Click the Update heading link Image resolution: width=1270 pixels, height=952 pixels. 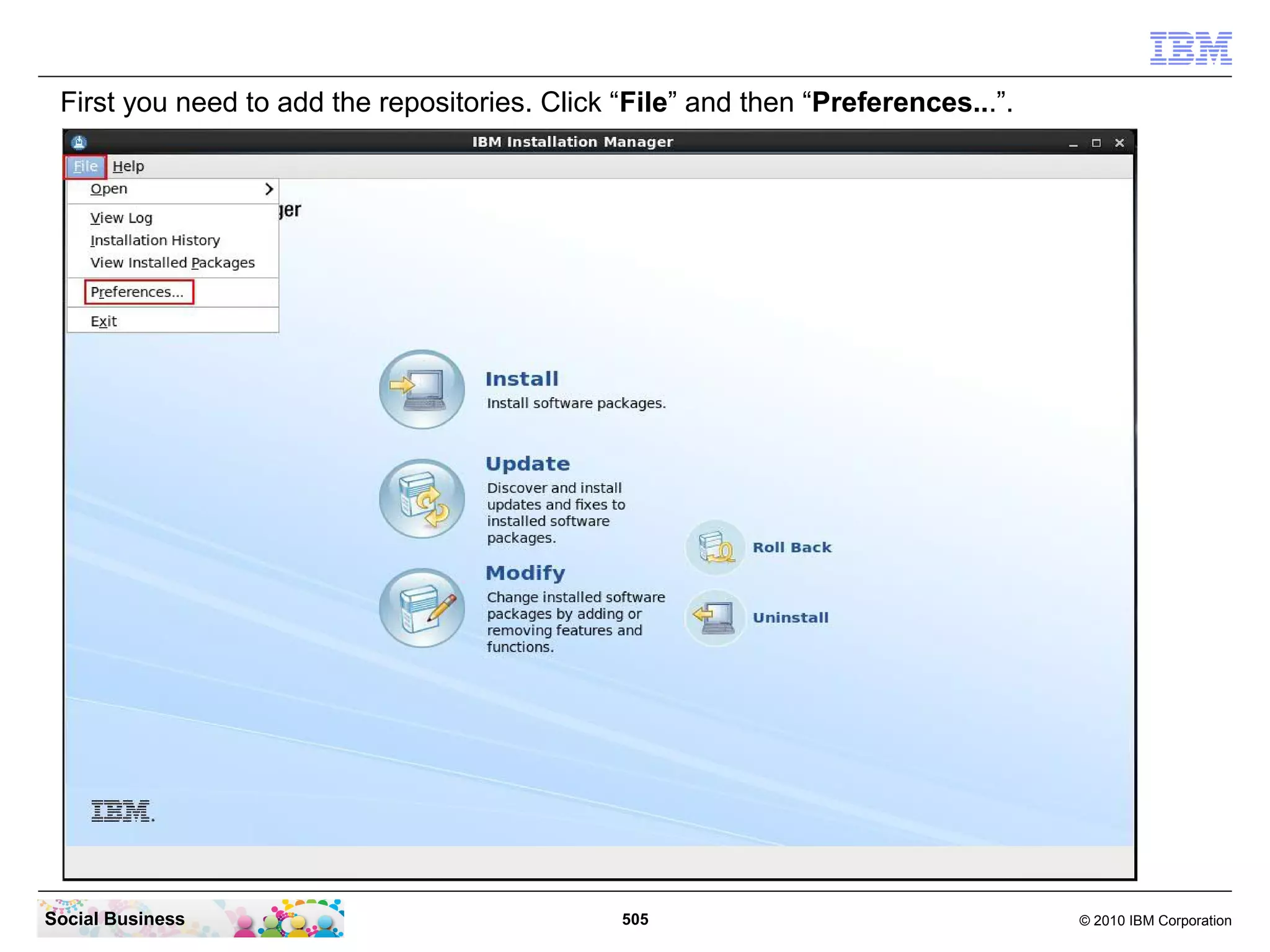pos(528,464)
